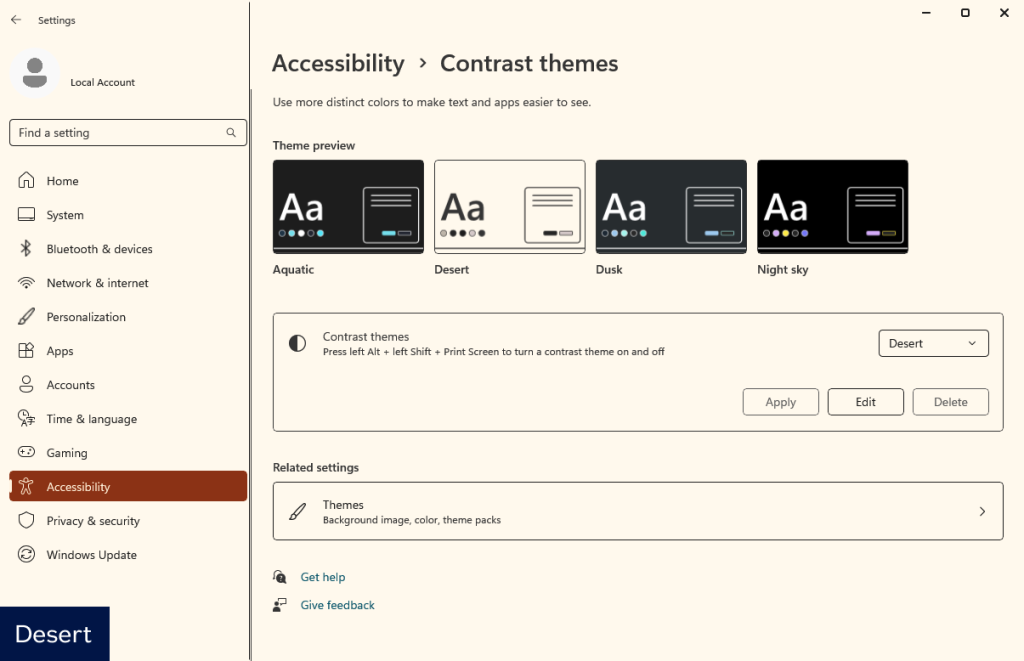Open Windows Update settings

click(93, 554)
